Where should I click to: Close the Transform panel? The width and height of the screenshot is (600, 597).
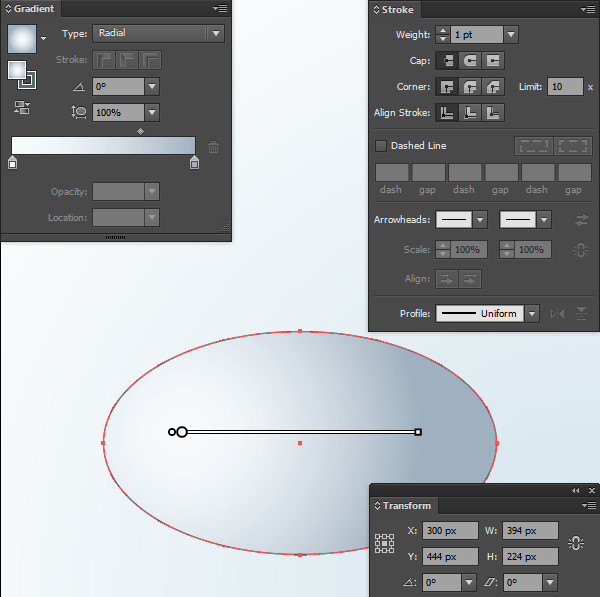pos(592,491)
